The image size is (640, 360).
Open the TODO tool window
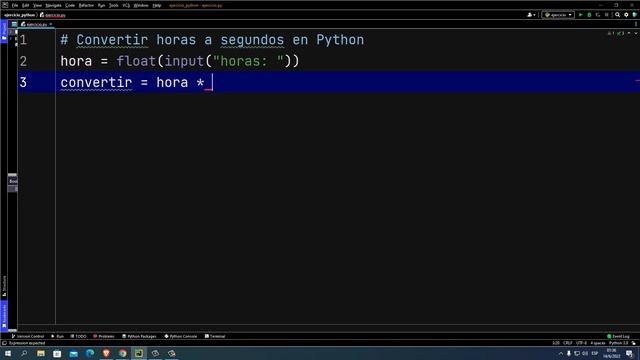tap(78, 336)
